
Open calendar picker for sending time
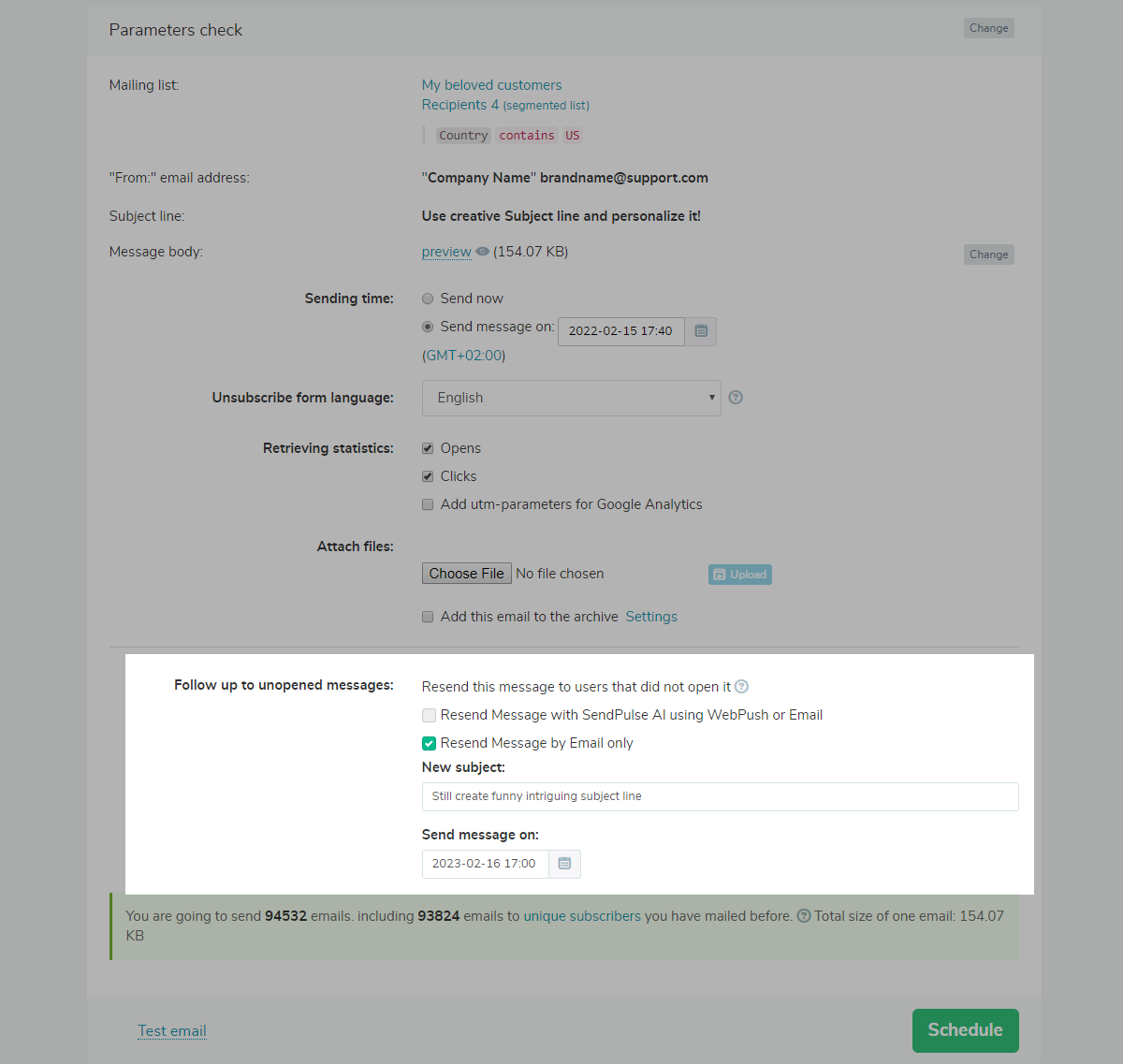tap(701, 331)
